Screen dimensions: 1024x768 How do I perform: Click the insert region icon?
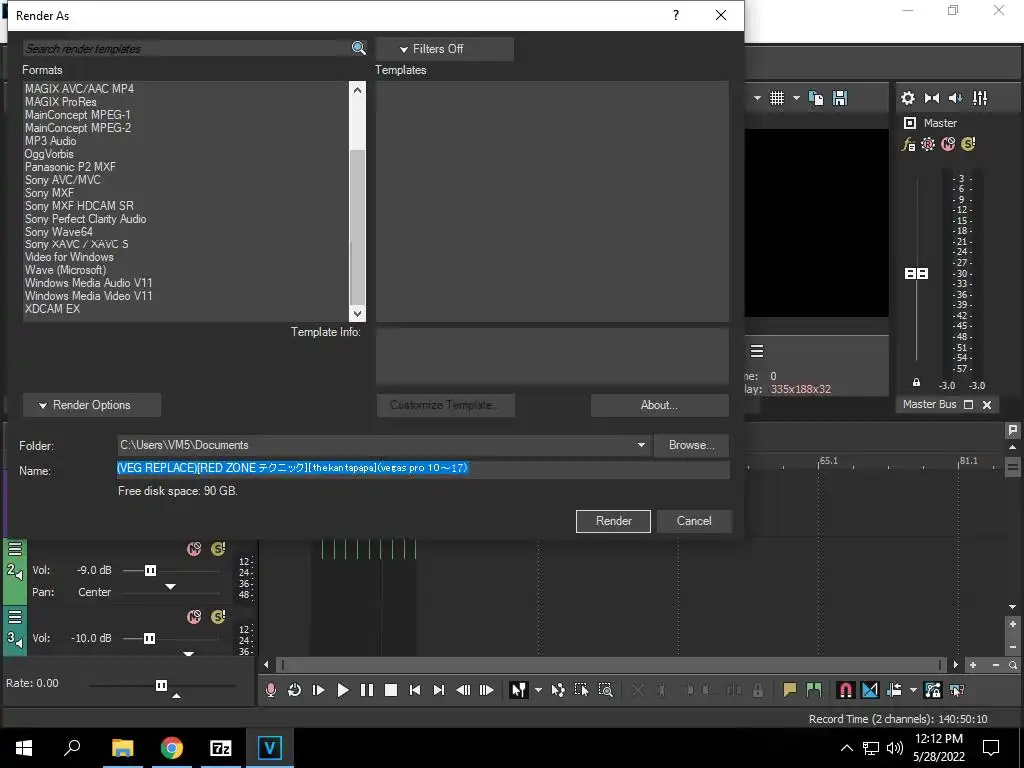pos(814,690)
